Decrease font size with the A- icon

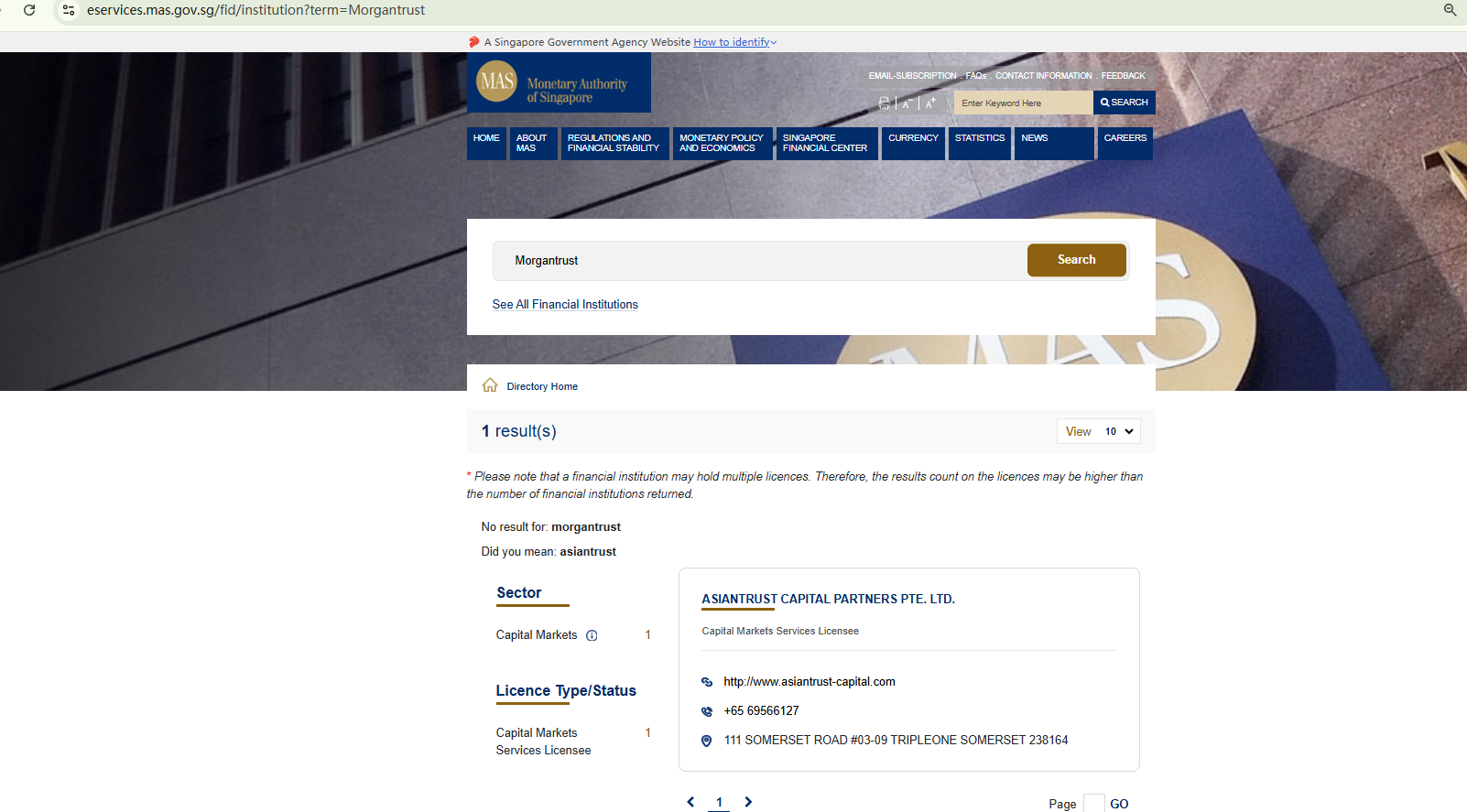(x=907, y=103)
